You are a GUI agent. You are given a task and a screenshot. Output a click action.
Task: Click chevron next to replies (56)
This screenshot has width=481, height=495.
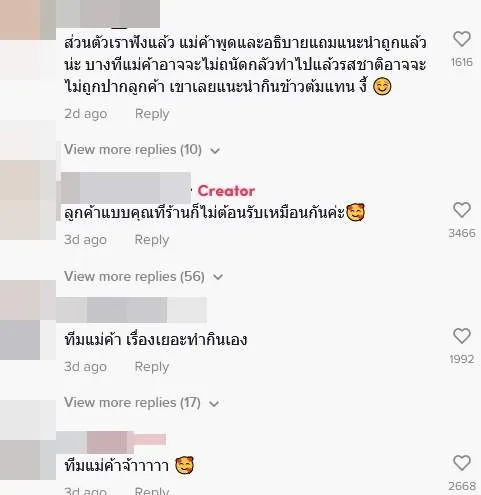pos(218,277)
